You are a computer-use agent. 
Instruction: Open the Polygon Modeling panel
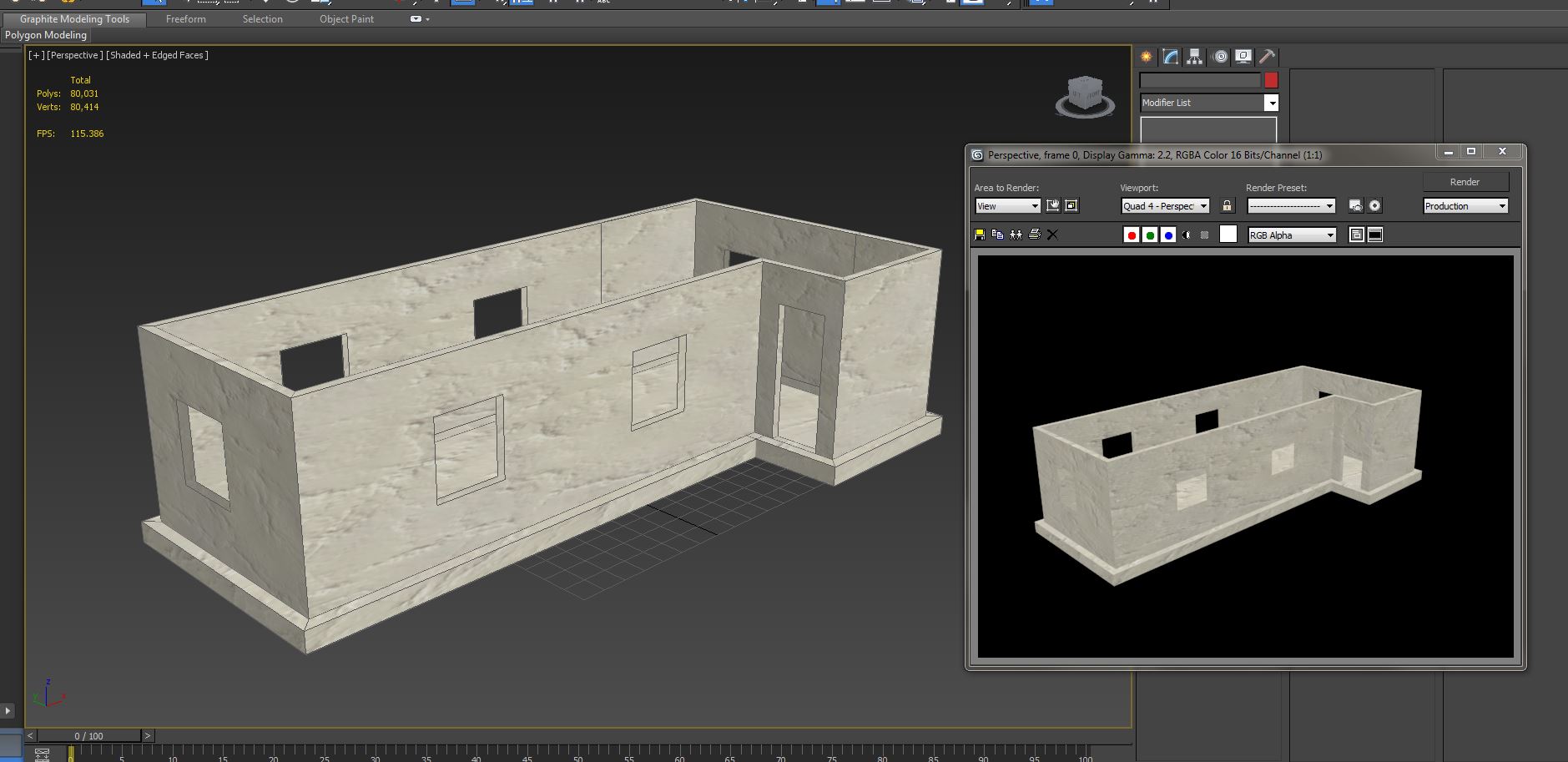click(x=45, y=34)
